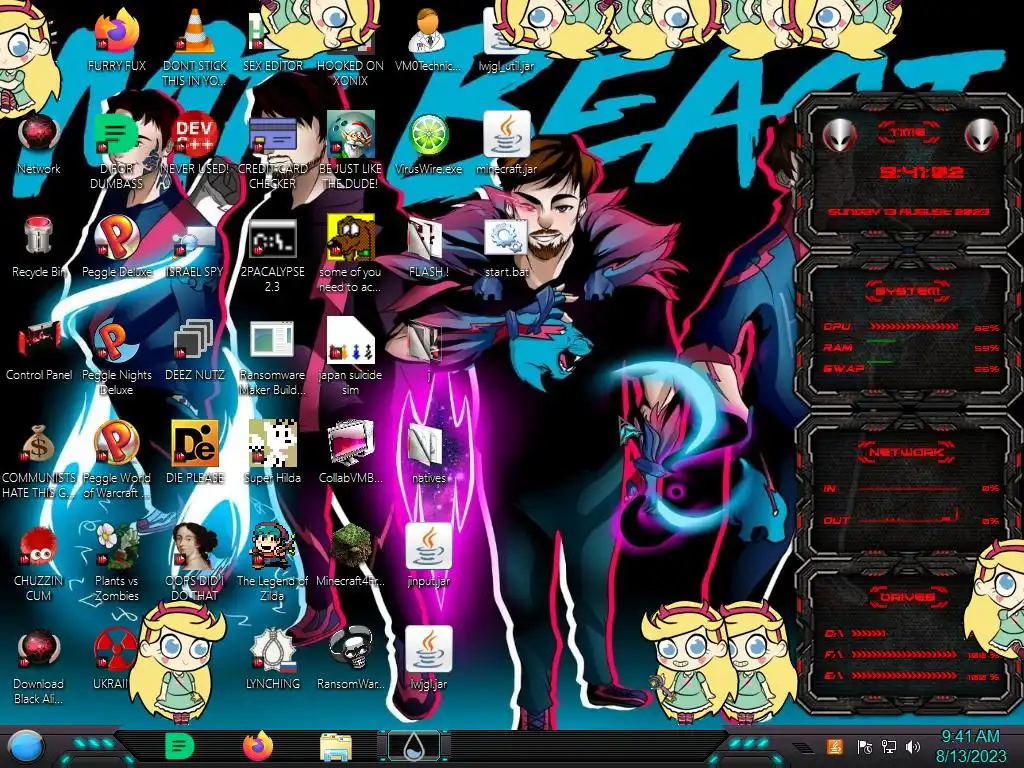1024x768 pixels.
Task: Click the Start orb on taskbar
Action: (x=27, y=747)
